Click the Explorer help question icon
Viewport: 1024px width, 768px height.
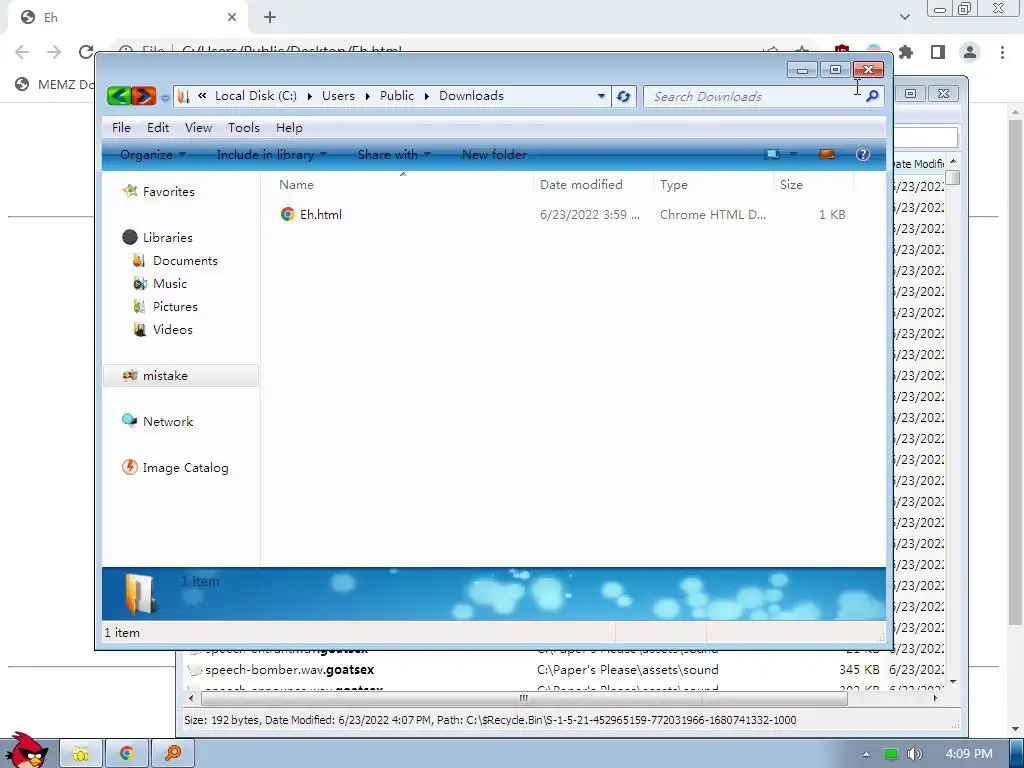point(863,155)
